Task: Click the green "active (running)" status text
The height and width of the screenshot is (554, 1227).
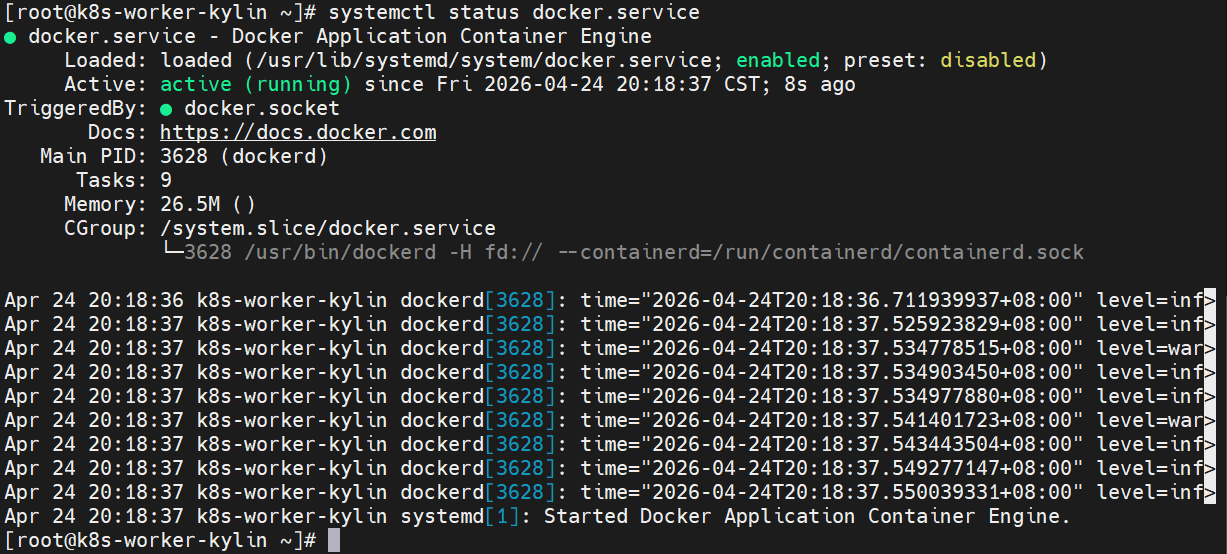Action: [256, 85]
